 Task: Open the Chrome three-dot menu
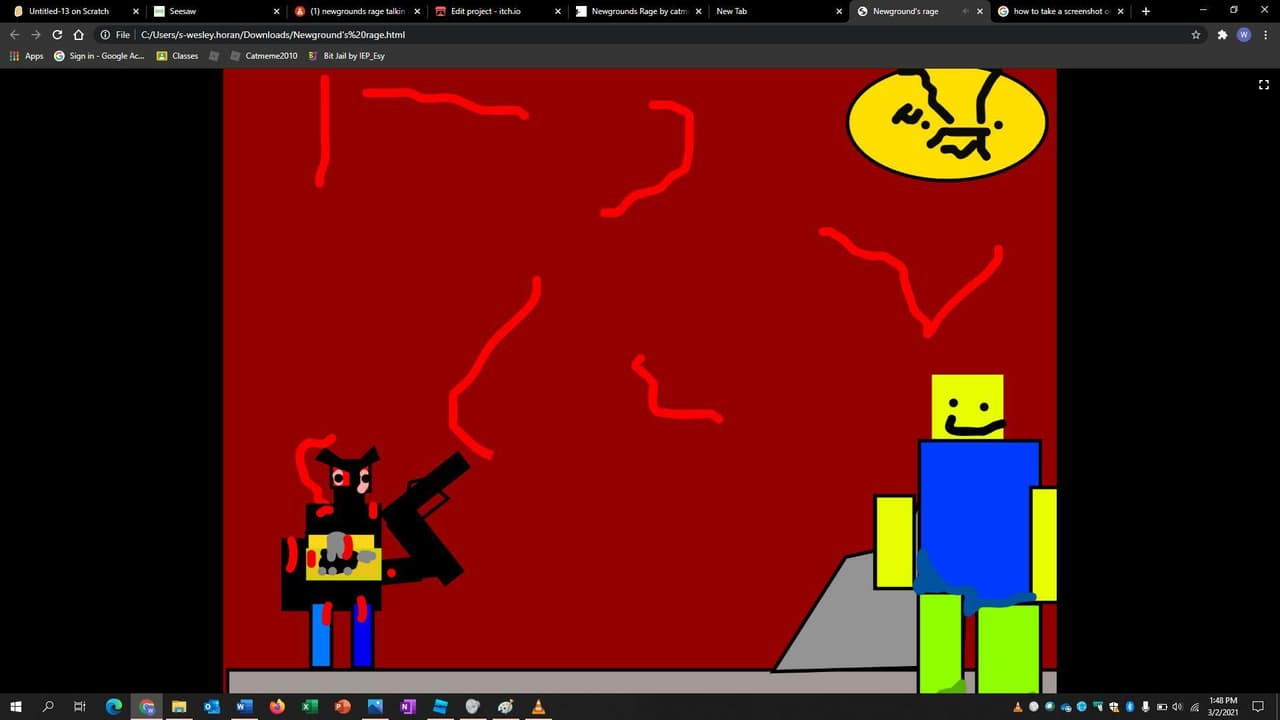coord(1266,34)
